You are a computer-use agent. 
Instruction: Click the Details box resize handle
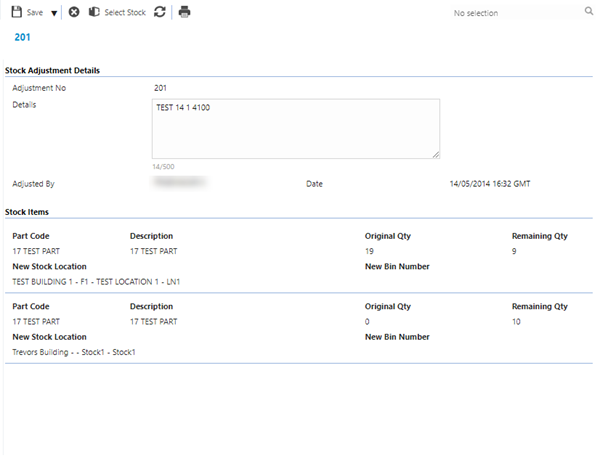(436, 155)
